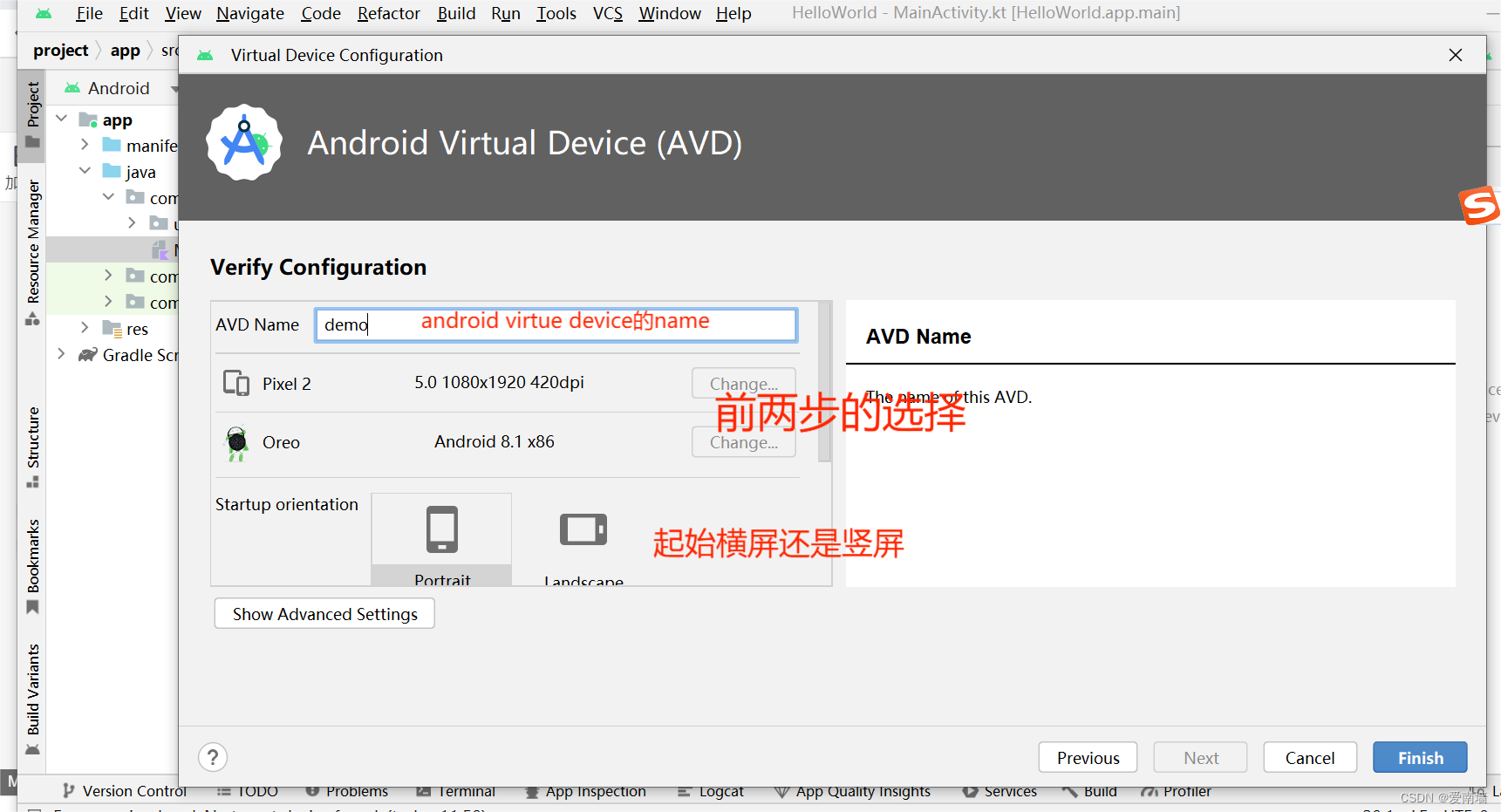This screenshot has height=812, width=1501.
Task: Click Show Advanced Settings button
Action: pos(324,613)
